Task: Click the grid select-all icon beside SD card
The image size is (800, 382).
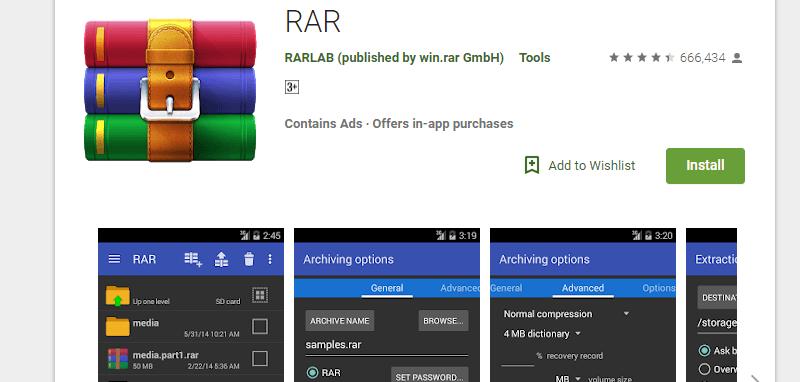Action: [260, 295]
